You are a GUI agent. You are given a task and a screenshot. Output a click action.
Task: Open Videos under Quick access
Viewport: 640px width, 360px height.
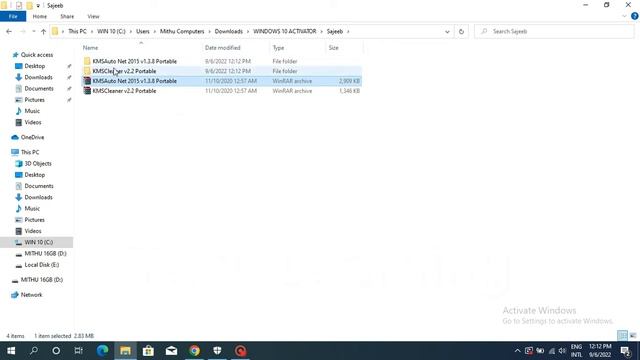[33, 122]
